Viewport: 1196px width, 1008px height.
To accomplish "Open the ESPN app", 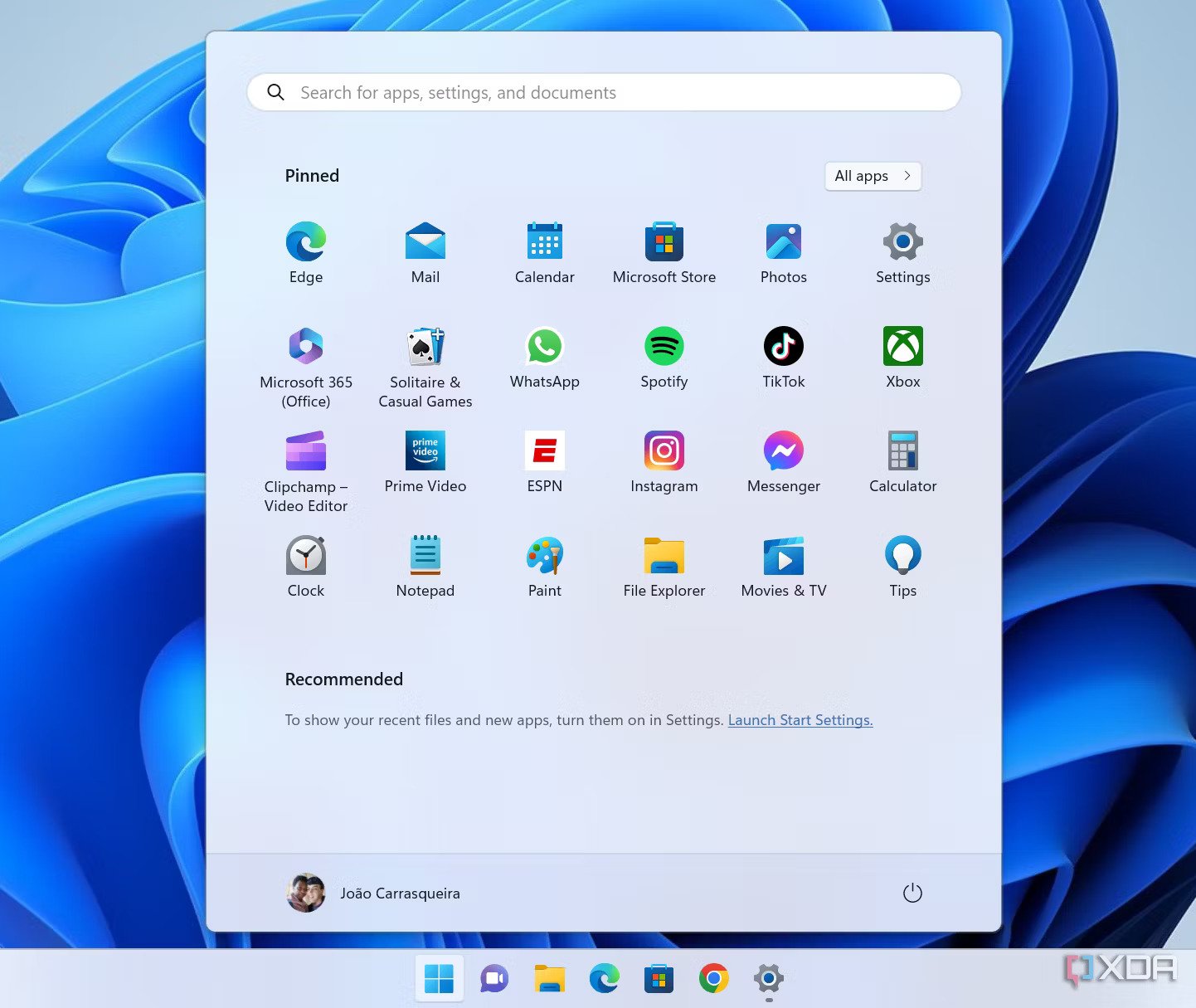I will click(545, 462).
